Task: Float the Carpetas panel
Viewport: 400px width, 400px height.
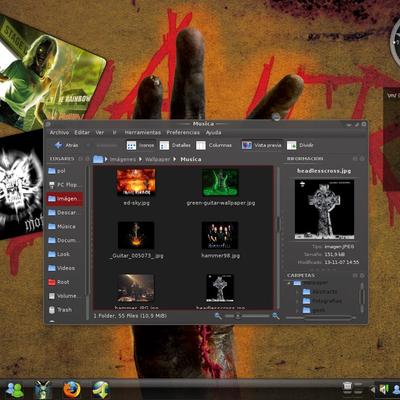Action: tap(355, 276)
